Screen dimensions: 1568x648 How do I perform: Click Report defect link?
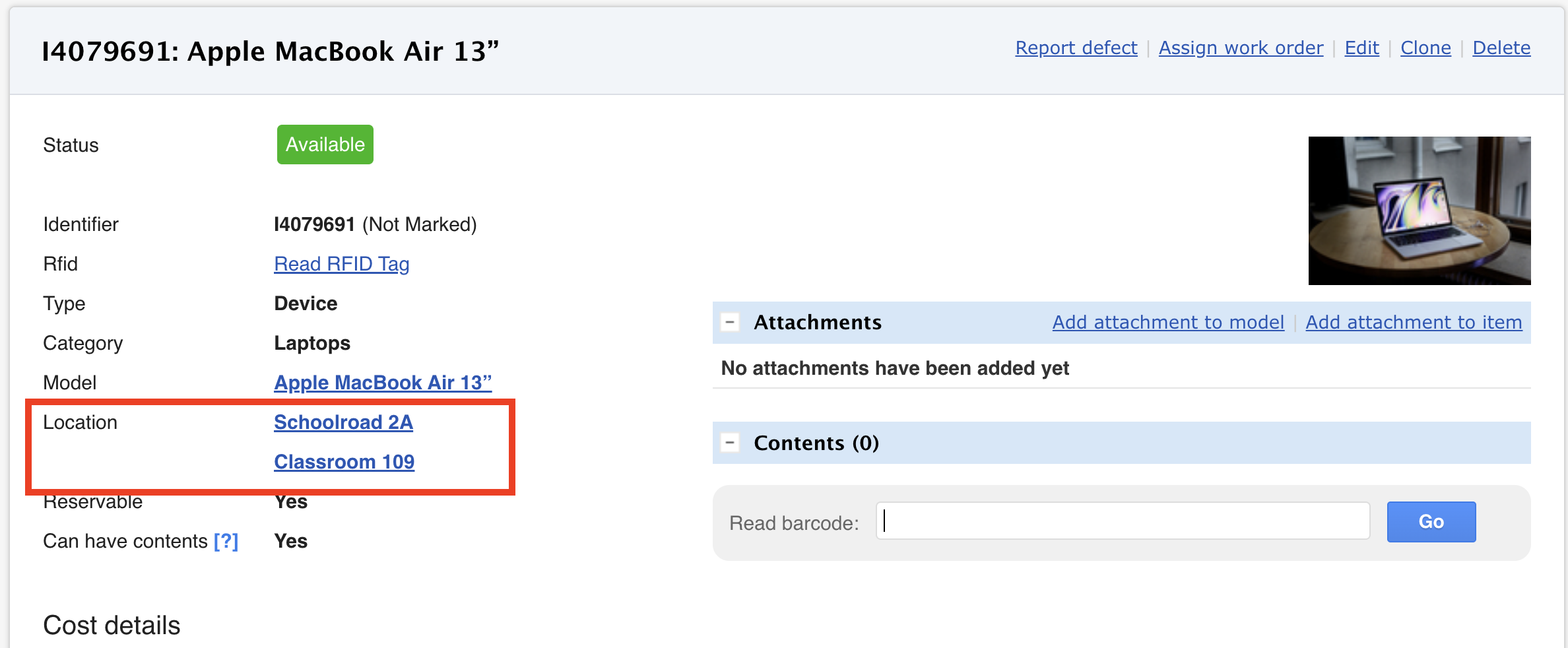click(1076, 48)
